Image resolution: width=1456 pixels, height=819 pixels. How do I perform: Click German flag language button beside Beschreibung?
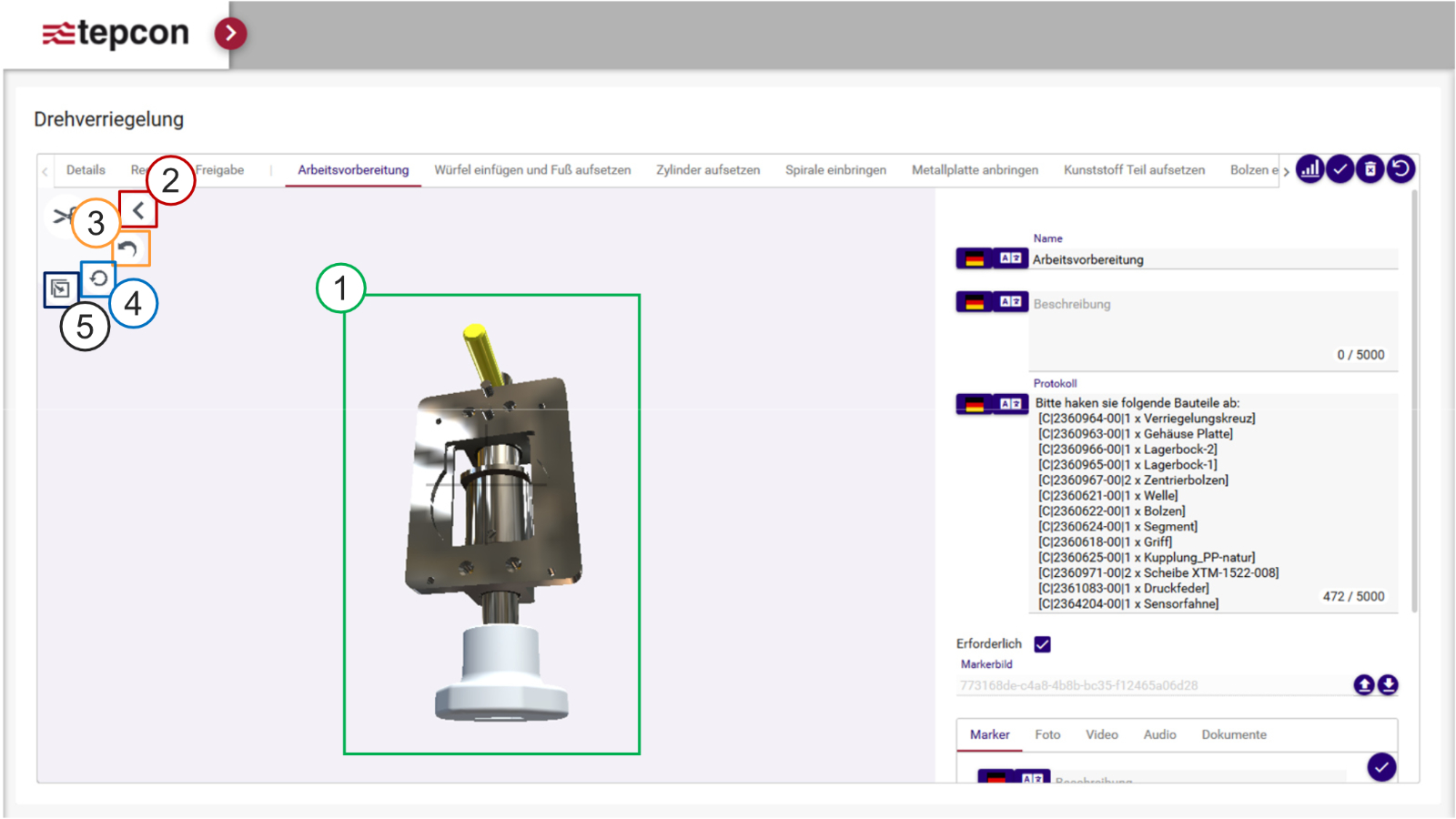(x=974, y=302)
